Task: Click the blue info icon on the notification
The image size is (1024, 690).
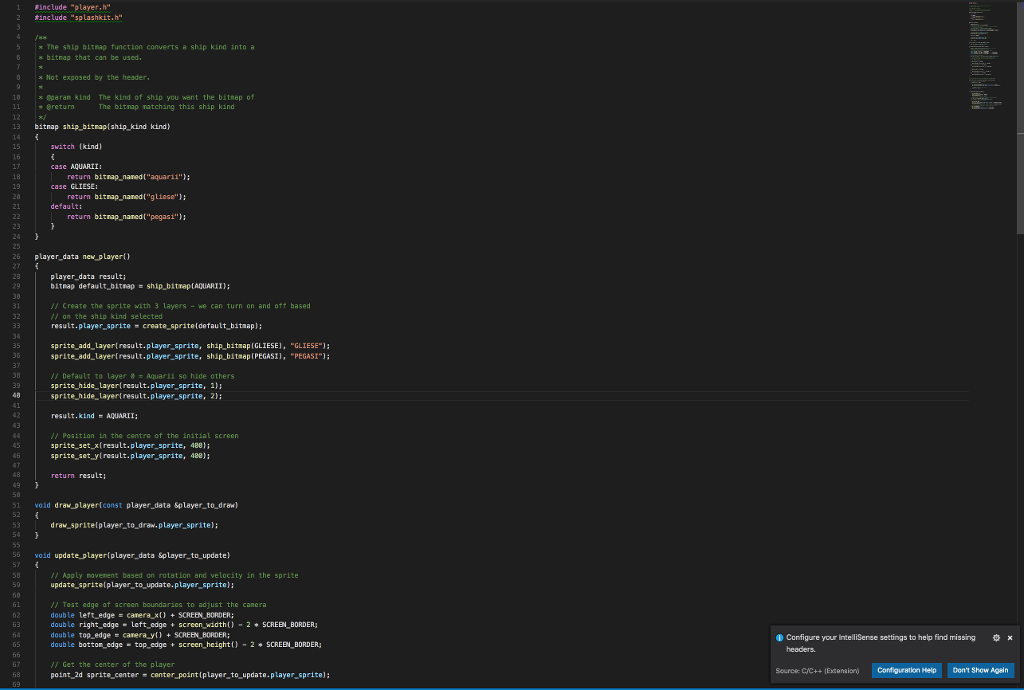Action: click(x=780, y=637)
